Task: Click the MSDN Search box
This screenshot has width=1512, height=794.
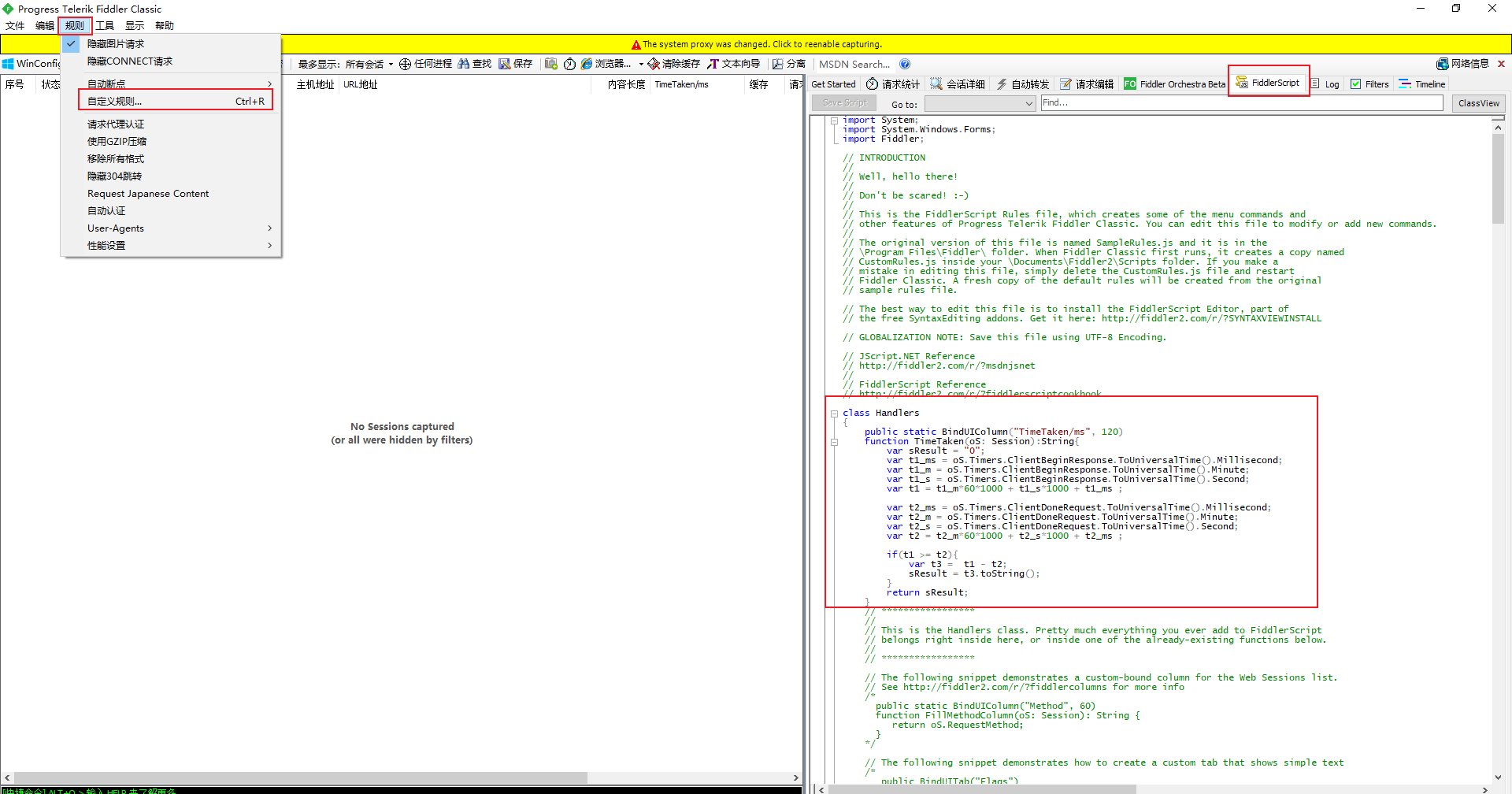Action: (x=856, y=64)
